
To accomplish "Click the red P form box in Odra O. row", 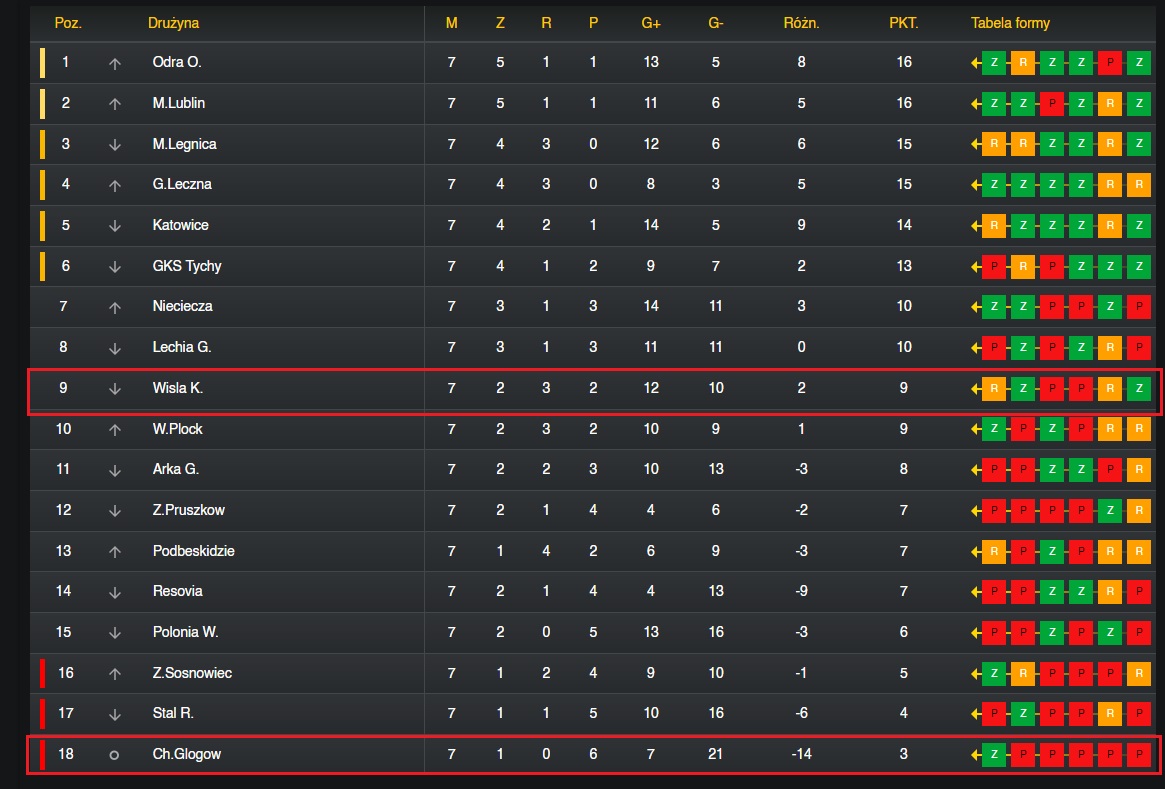I will click(x=1109, y=63).
